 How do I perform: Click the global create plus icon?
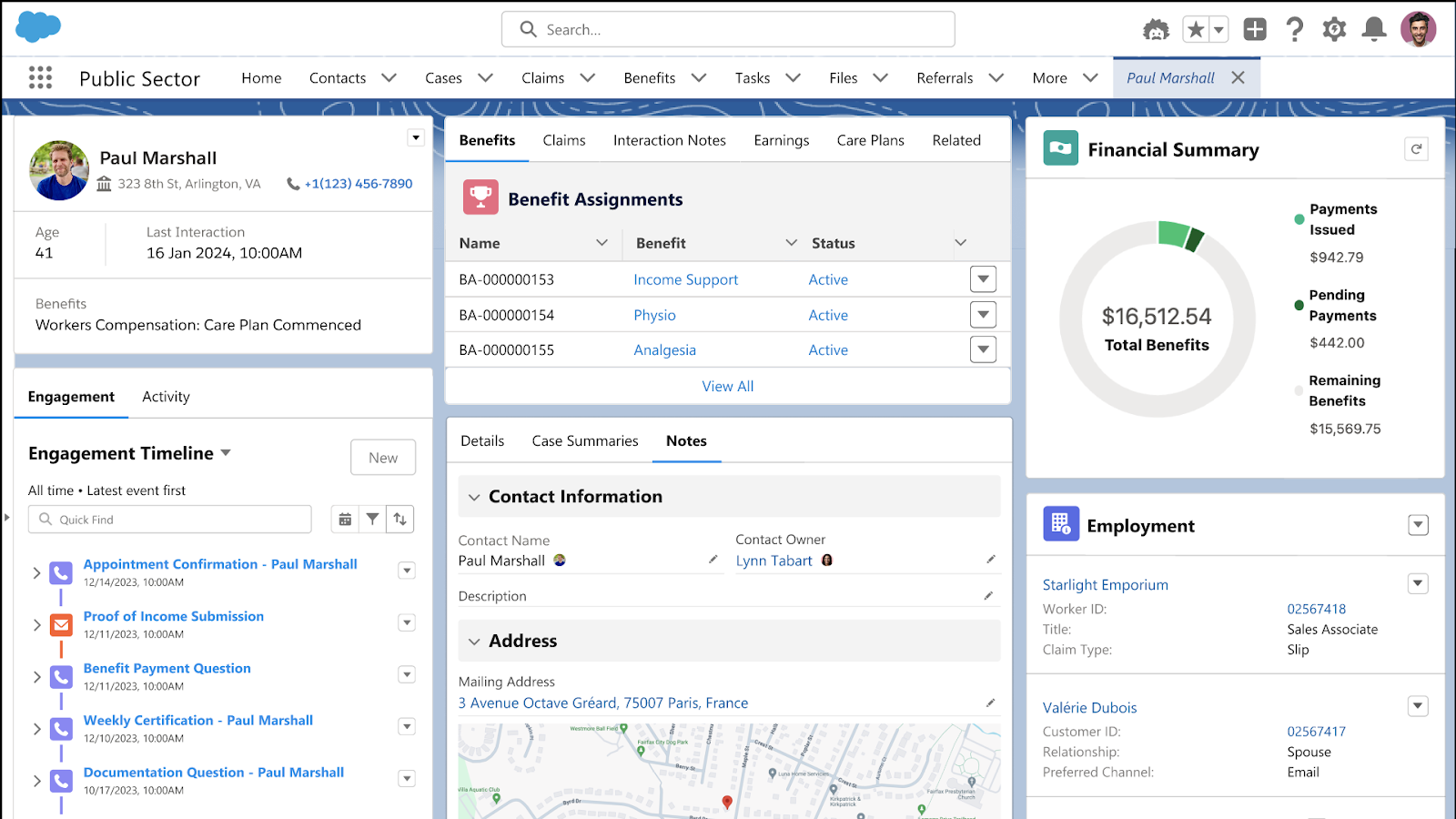click(1255, 30)
